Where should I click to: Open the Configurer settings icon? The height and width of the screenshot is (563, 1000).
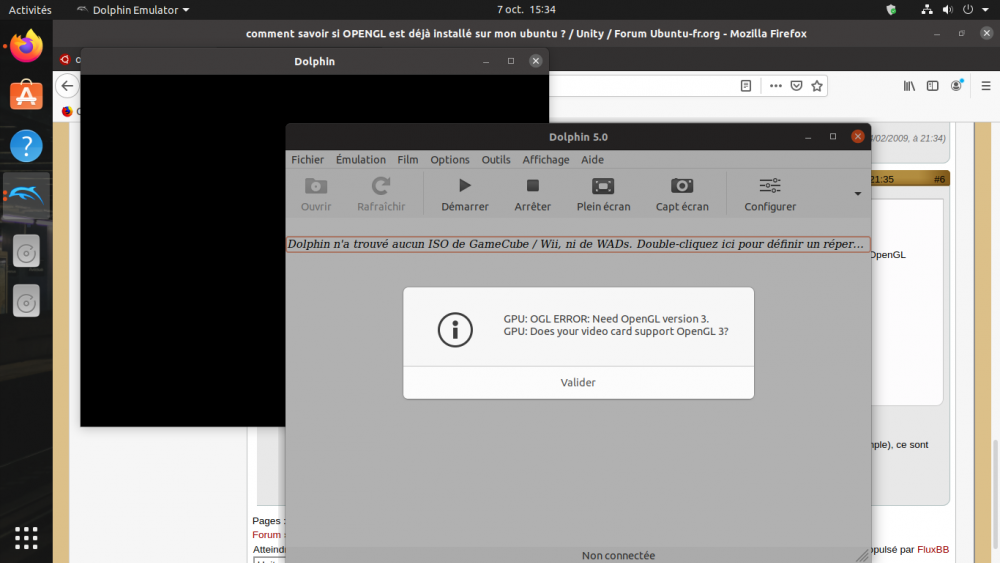point(770,194)
